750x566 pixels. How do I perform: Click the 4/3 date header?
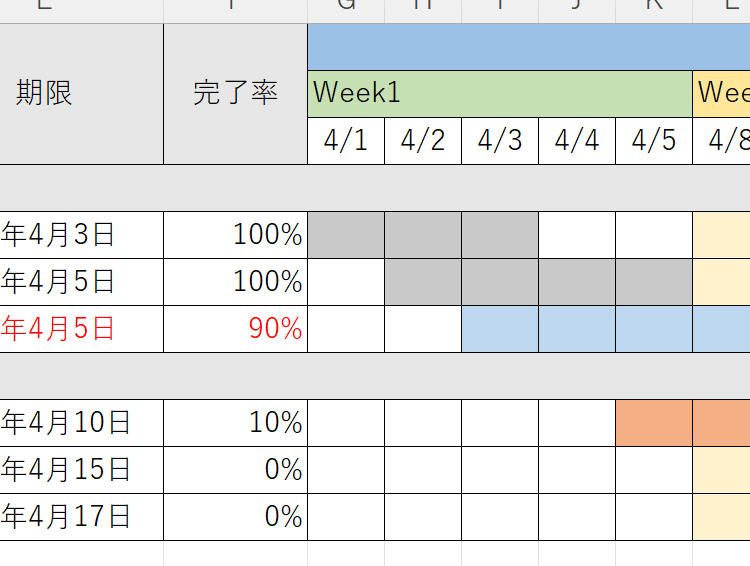click(500, 141)
